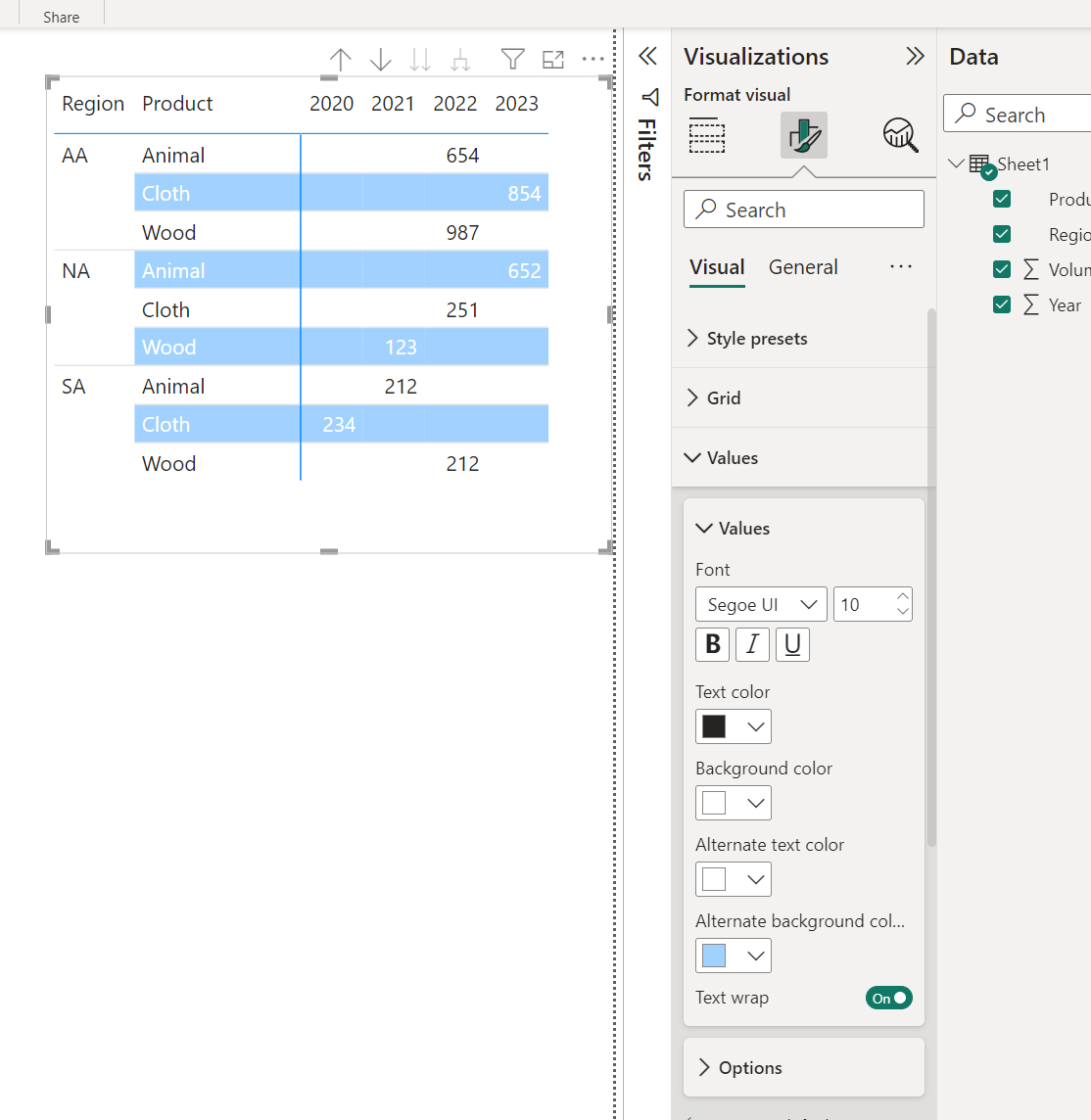Click sigma icon next to Volume

(1031, 269)
